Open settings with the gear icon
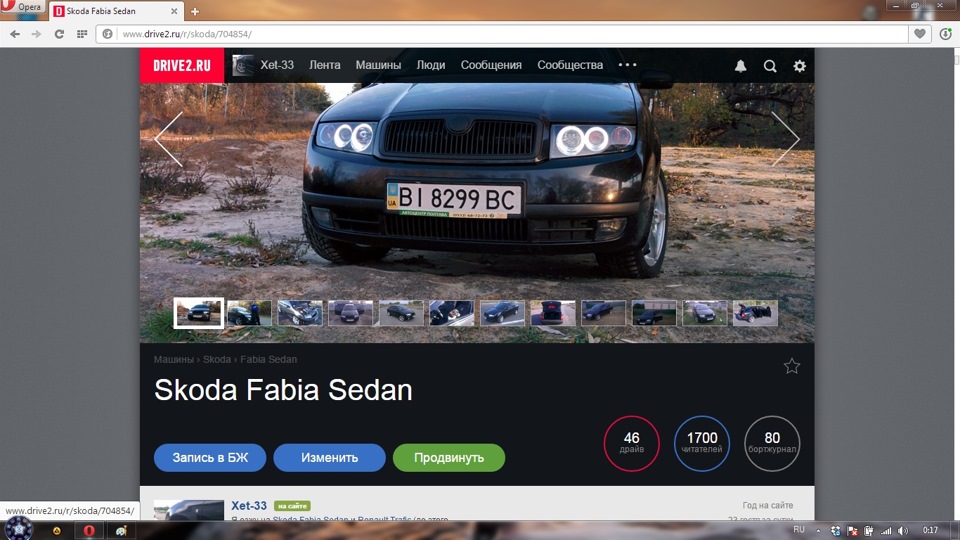 click(x=800, y=66)
